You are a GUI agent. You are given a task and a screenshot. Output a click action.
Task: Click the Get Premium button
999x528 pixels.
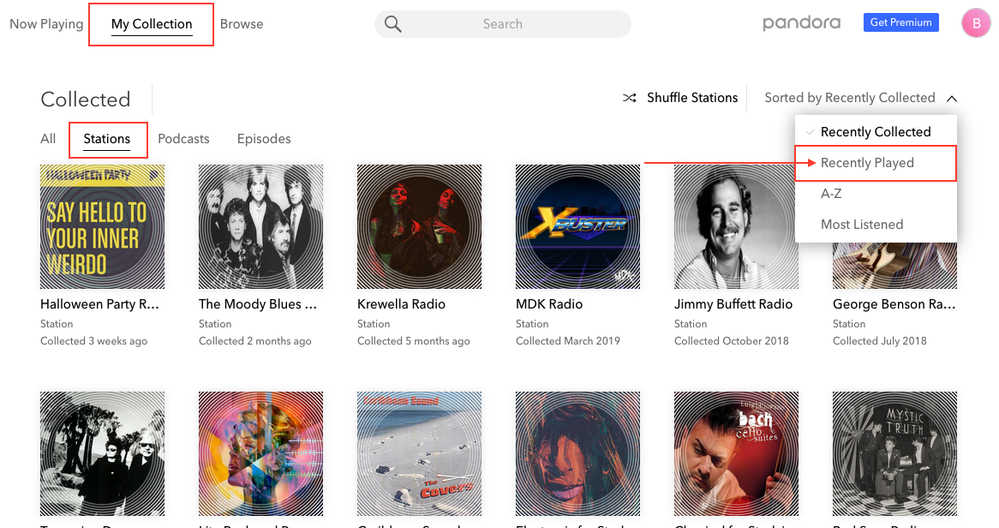pyautogui.click(x=901, y=23)
